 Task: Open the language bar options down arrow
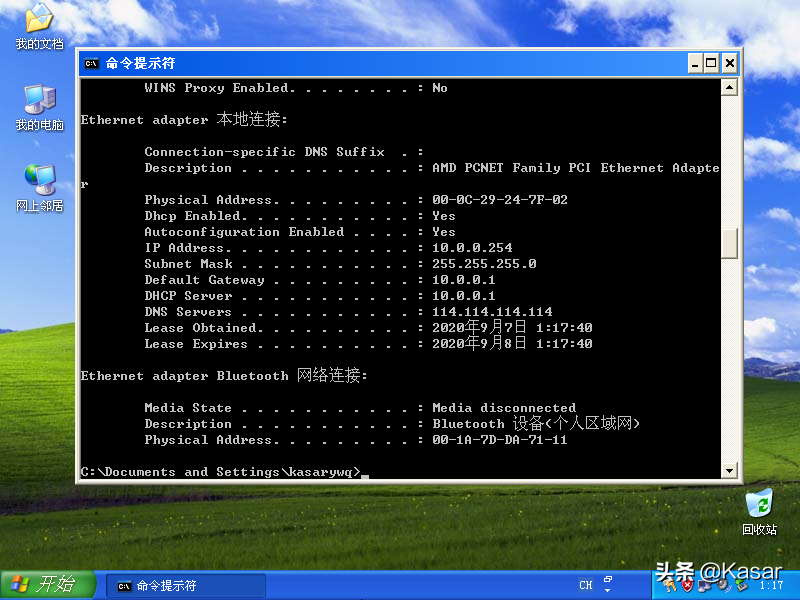point(608,590)
